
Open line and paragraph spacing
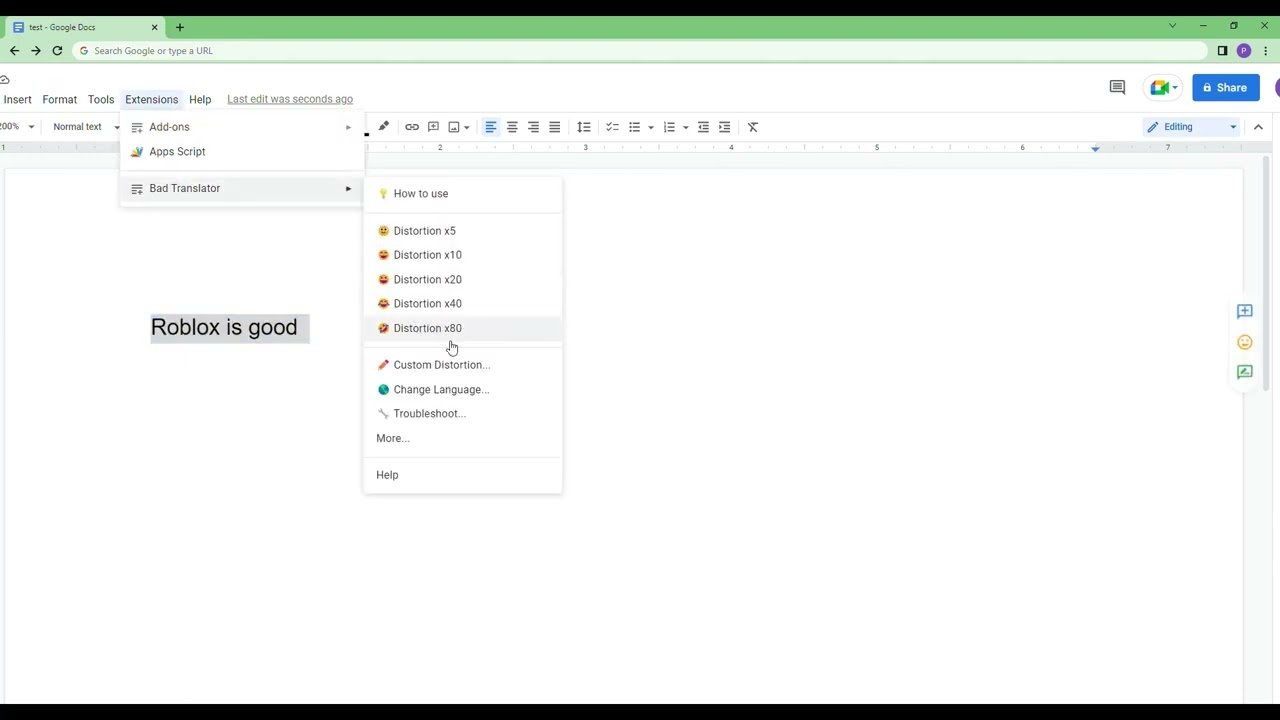pos(584,127)
